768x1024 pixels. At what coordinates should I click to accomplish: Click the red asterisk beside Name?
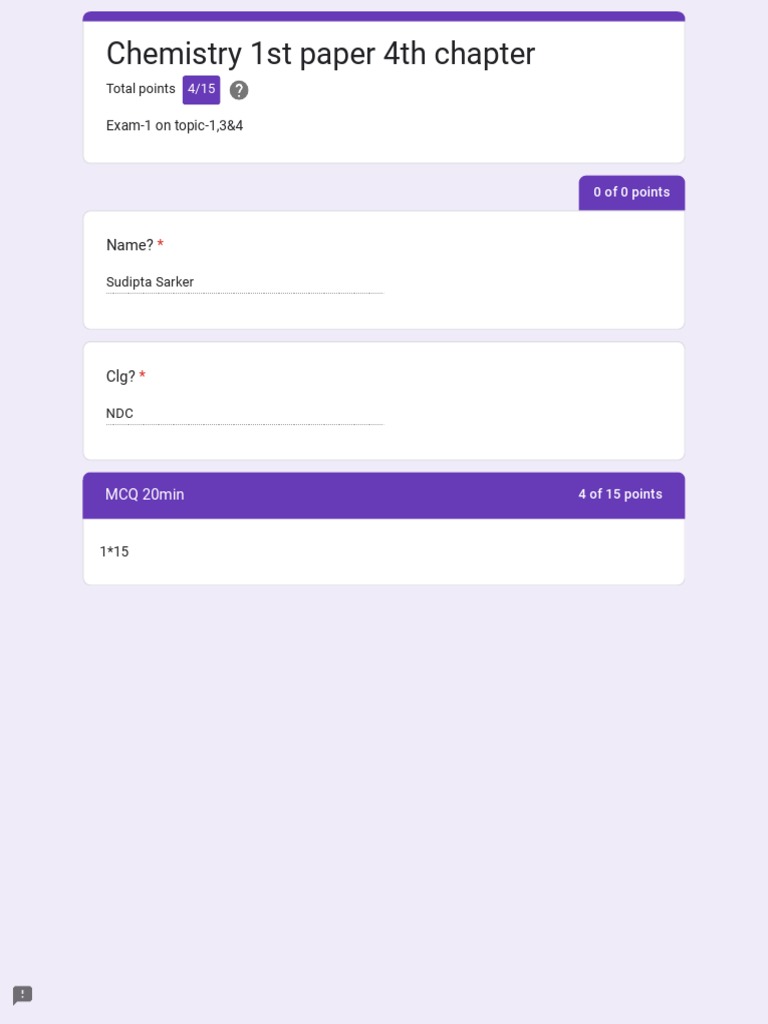[x=160, y=245]
